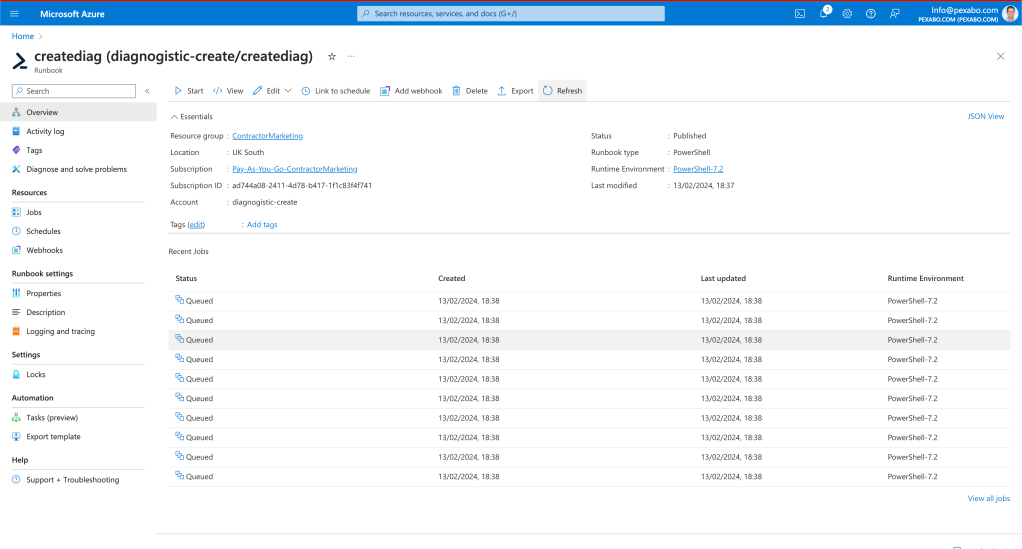The width and height of the screenshot is (1022, 549).
Task: Open the notifications bell
Action: (824, 14)
